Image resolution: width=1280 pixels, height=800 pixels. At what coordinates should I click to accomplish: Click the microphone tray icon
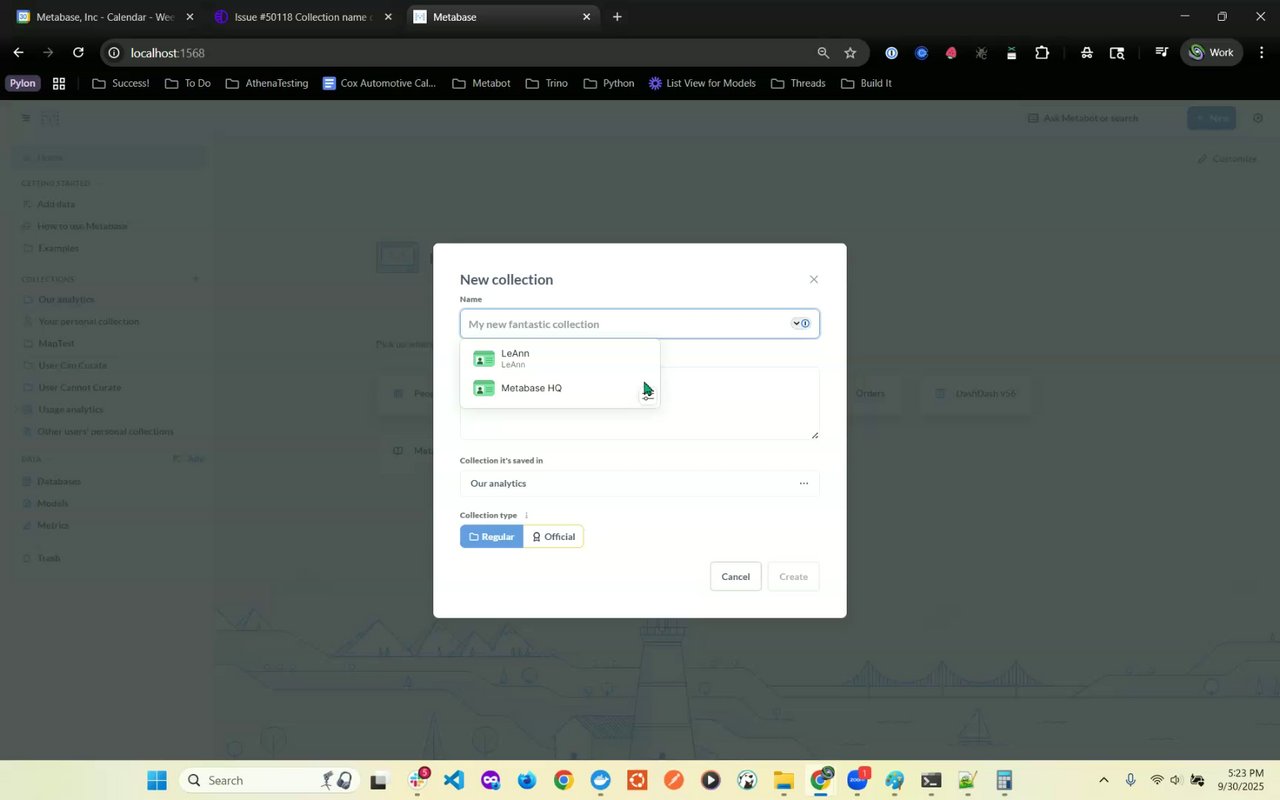[x=1130, y=781]
